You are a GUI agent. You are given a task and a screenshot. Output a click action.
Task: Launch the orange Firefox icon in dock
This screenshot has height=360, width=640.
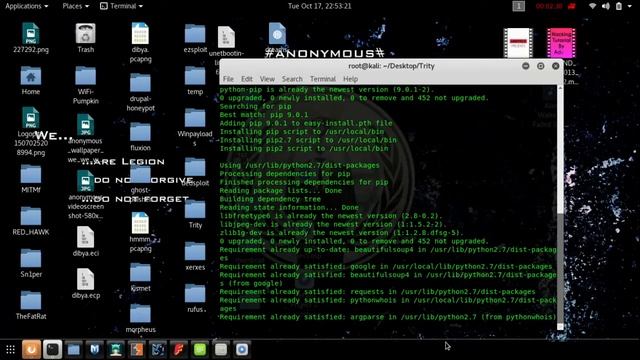tap(31, 349)
